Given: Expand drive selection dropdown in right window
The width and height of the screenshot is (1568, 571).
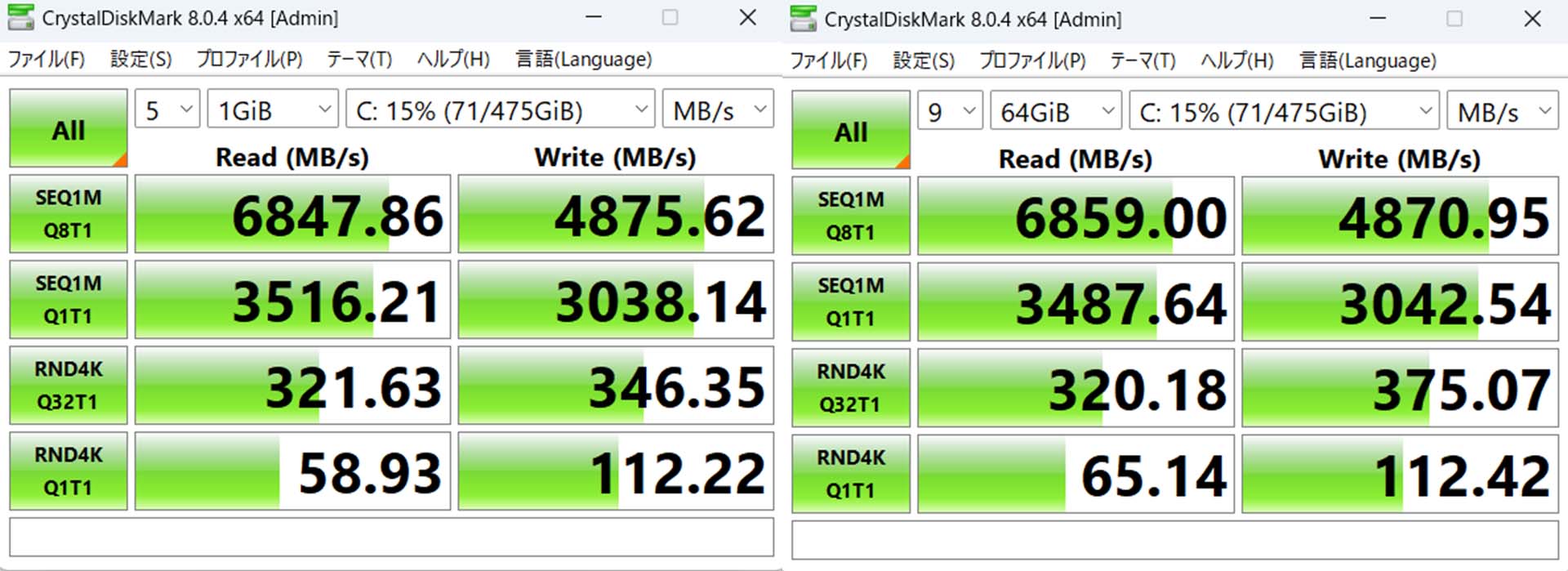Looking at the screenshot, I should (x=1284, y=111).
